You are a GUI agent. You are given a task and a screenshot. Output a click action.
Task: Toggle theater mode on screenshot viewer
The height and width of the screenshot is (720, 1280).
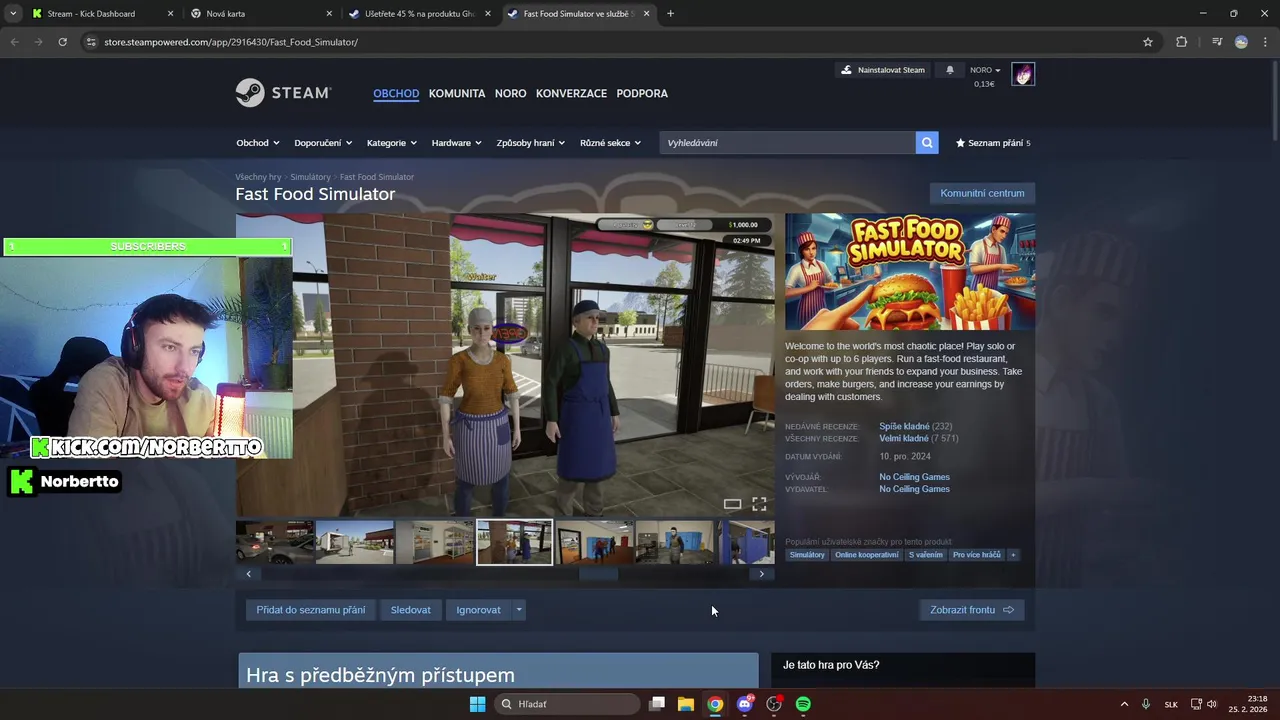point(732,504)
